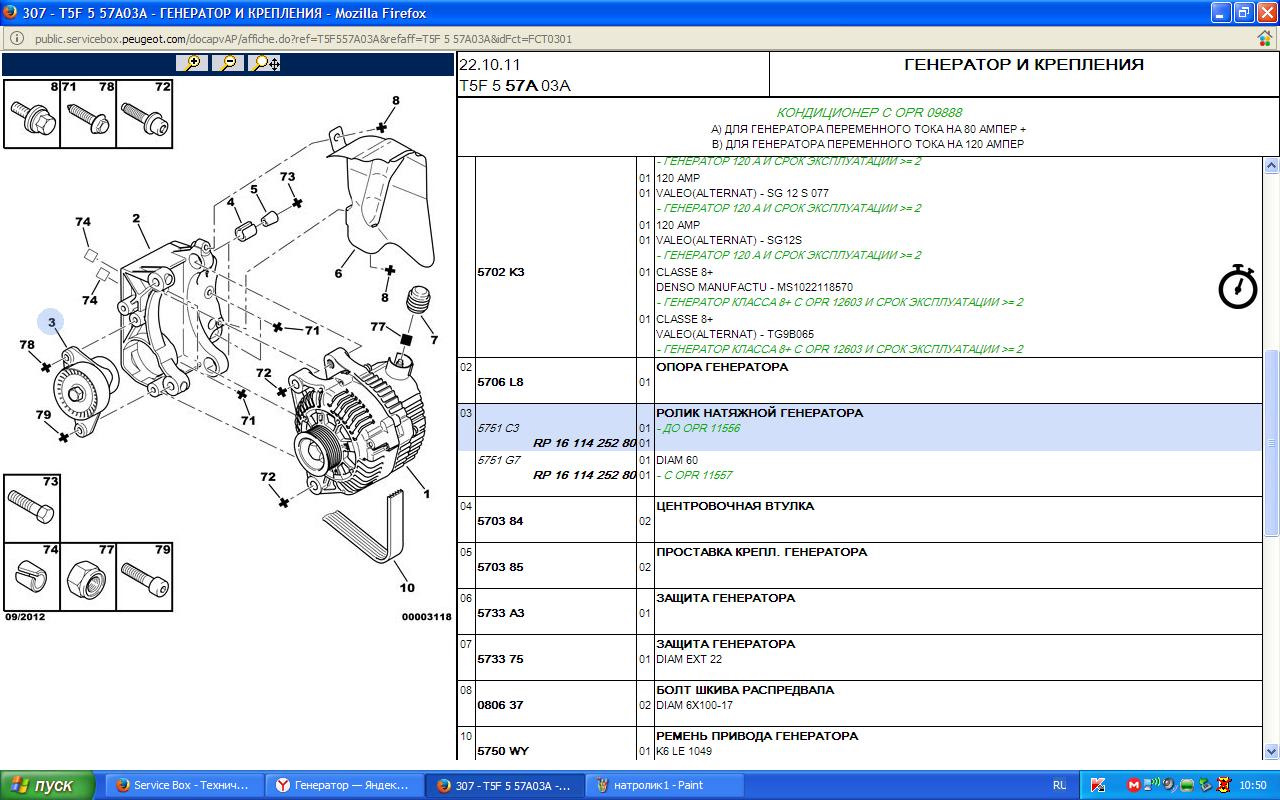1280x800 pixels.
Task: Click the parts list scrollbar thumb
Action: pos(1271,443)
